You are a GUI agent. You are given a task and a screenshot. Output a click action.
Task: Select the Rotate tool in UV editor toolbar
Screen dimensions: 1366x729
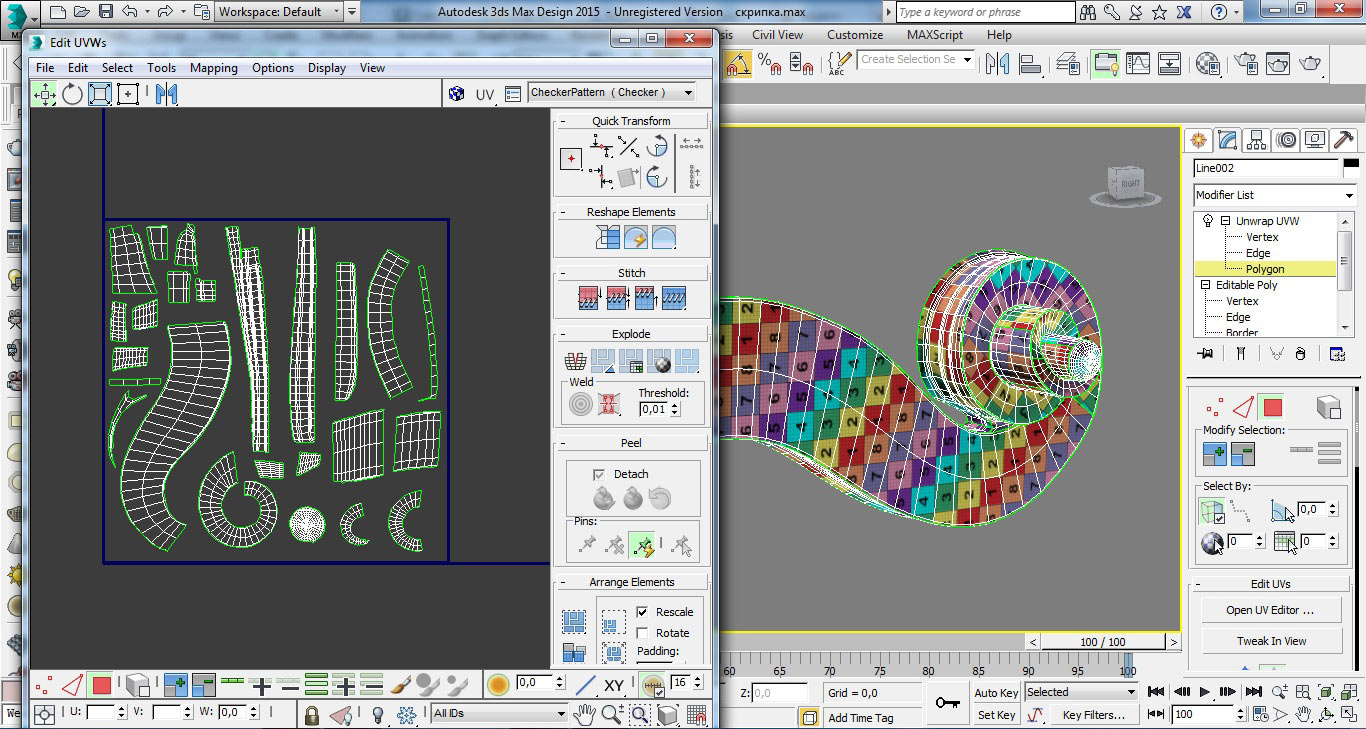coord(73,94)
